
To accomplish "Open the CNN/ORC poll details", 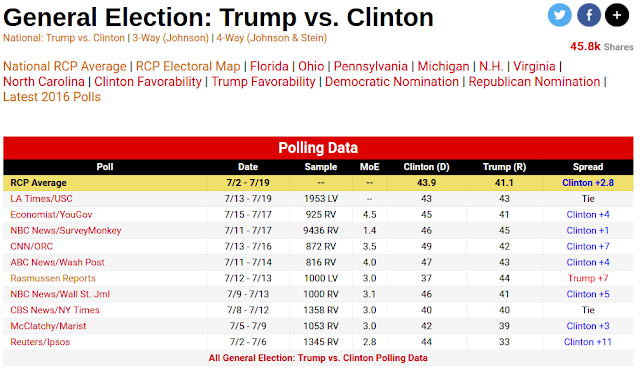I will 31,247.
